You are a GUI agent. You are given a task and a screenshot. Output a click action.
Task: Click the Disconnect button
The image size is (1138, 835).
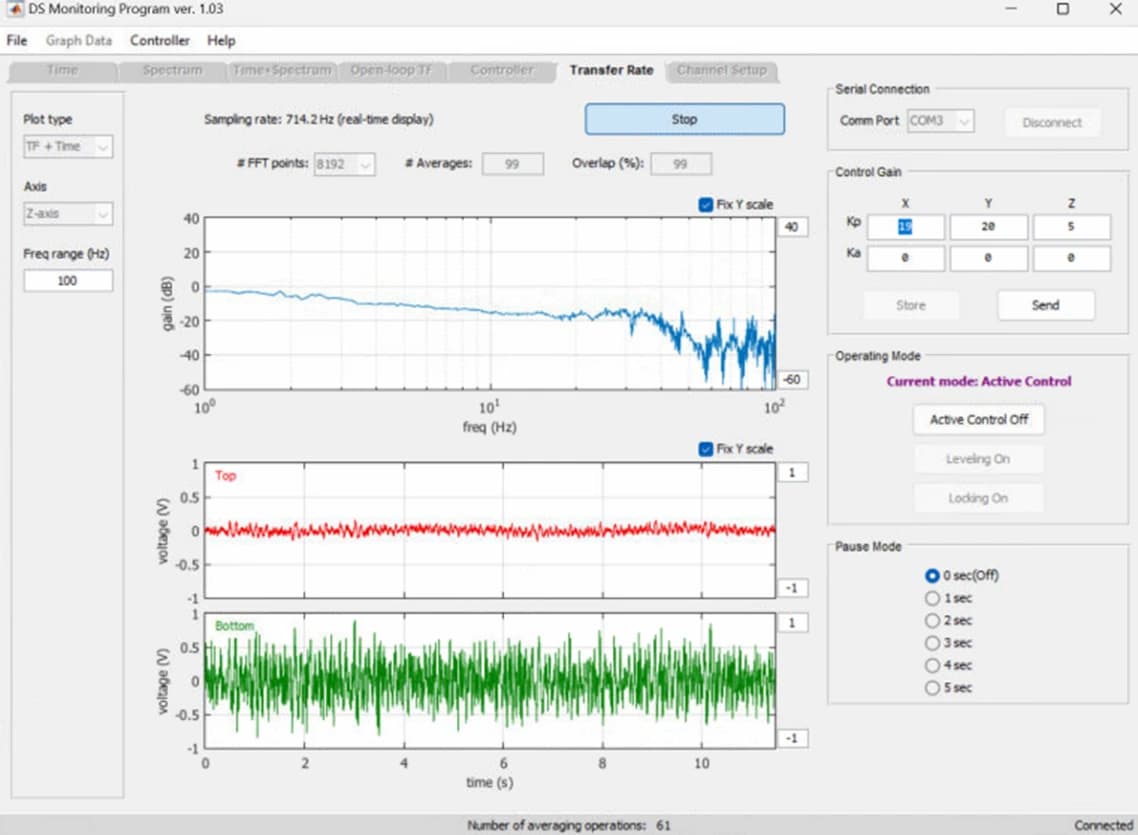coord(1052,123)
